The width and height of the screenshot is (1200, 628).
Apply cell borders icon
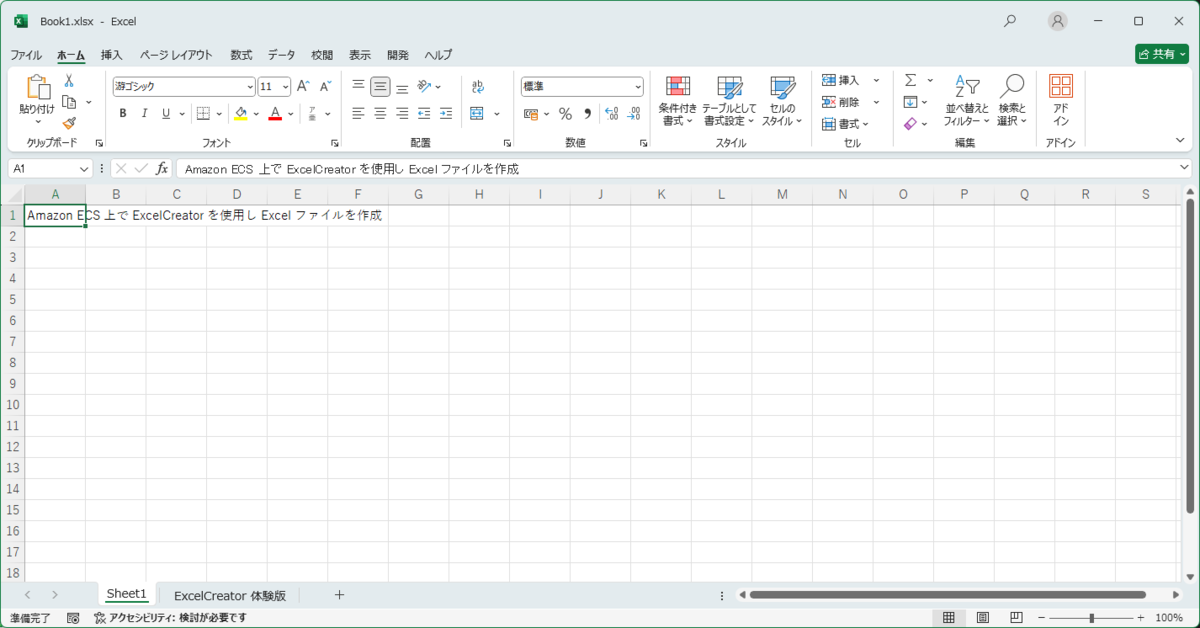(203, 113)
